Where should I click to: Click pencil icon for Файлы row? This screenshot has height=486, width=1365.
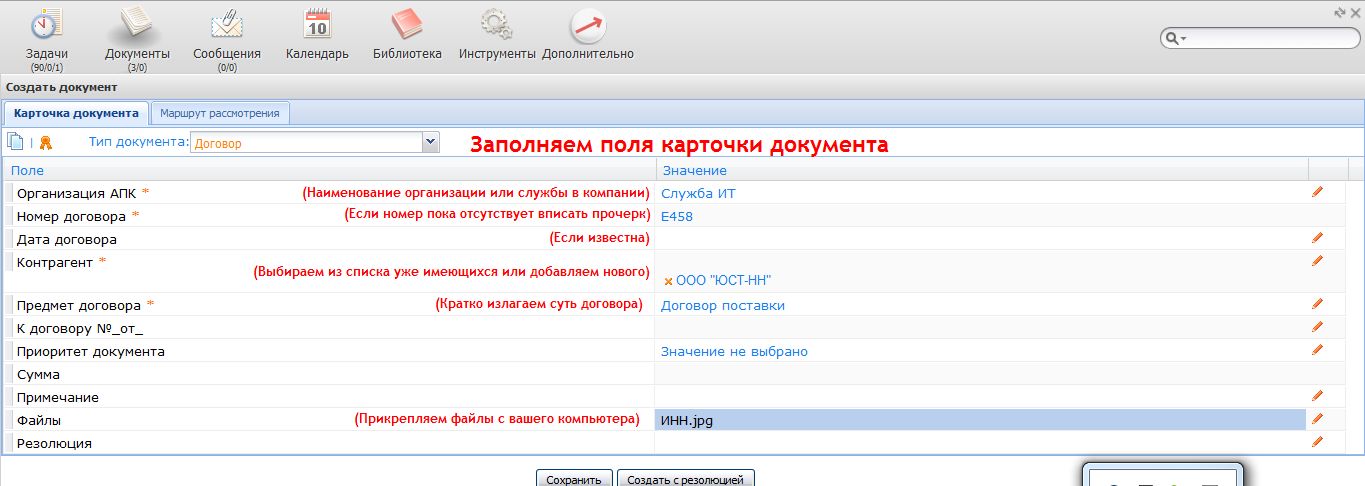pos(1317,419)
